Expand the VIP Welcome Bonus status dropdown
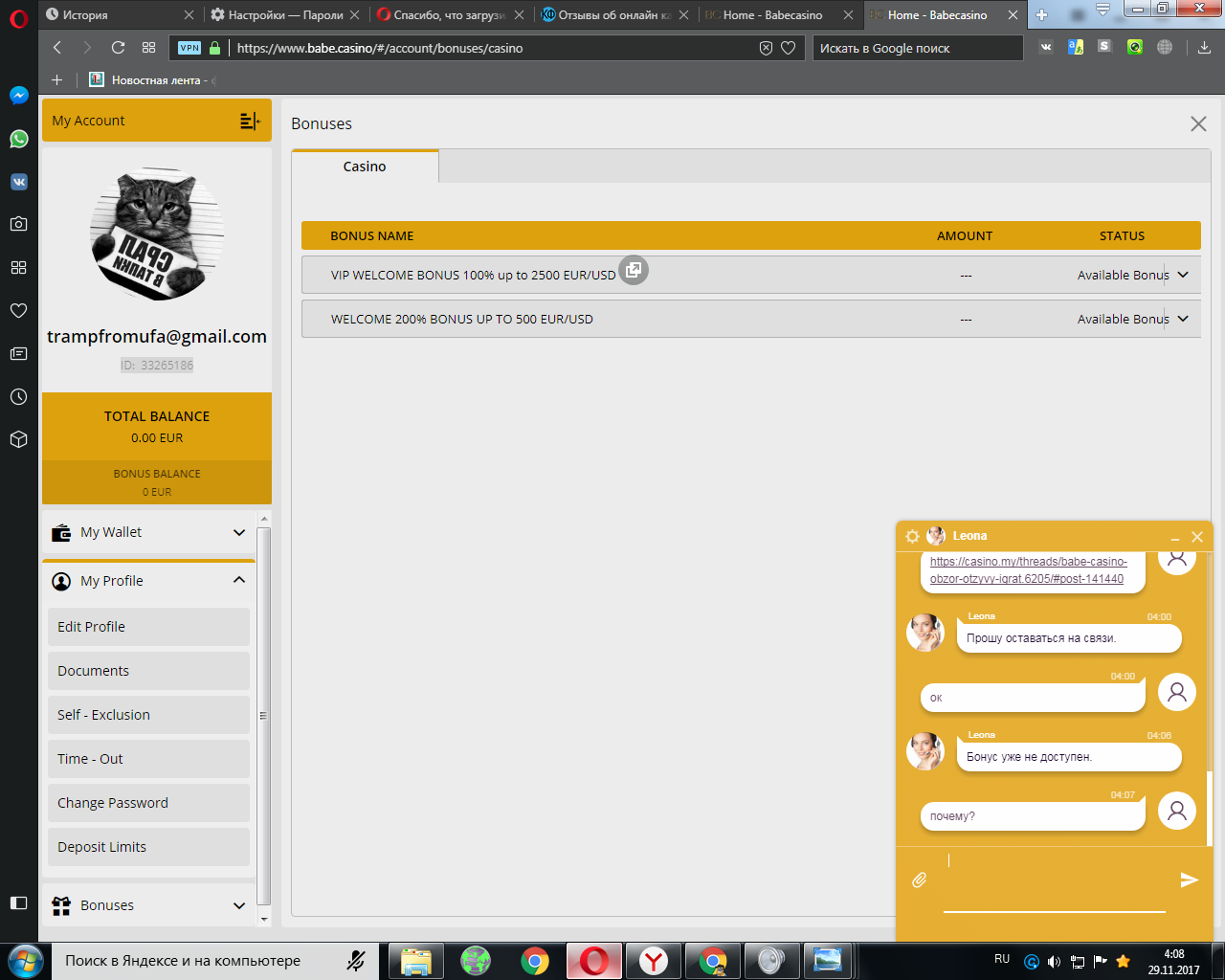1225x980 pixels. tap(1183, 275)
